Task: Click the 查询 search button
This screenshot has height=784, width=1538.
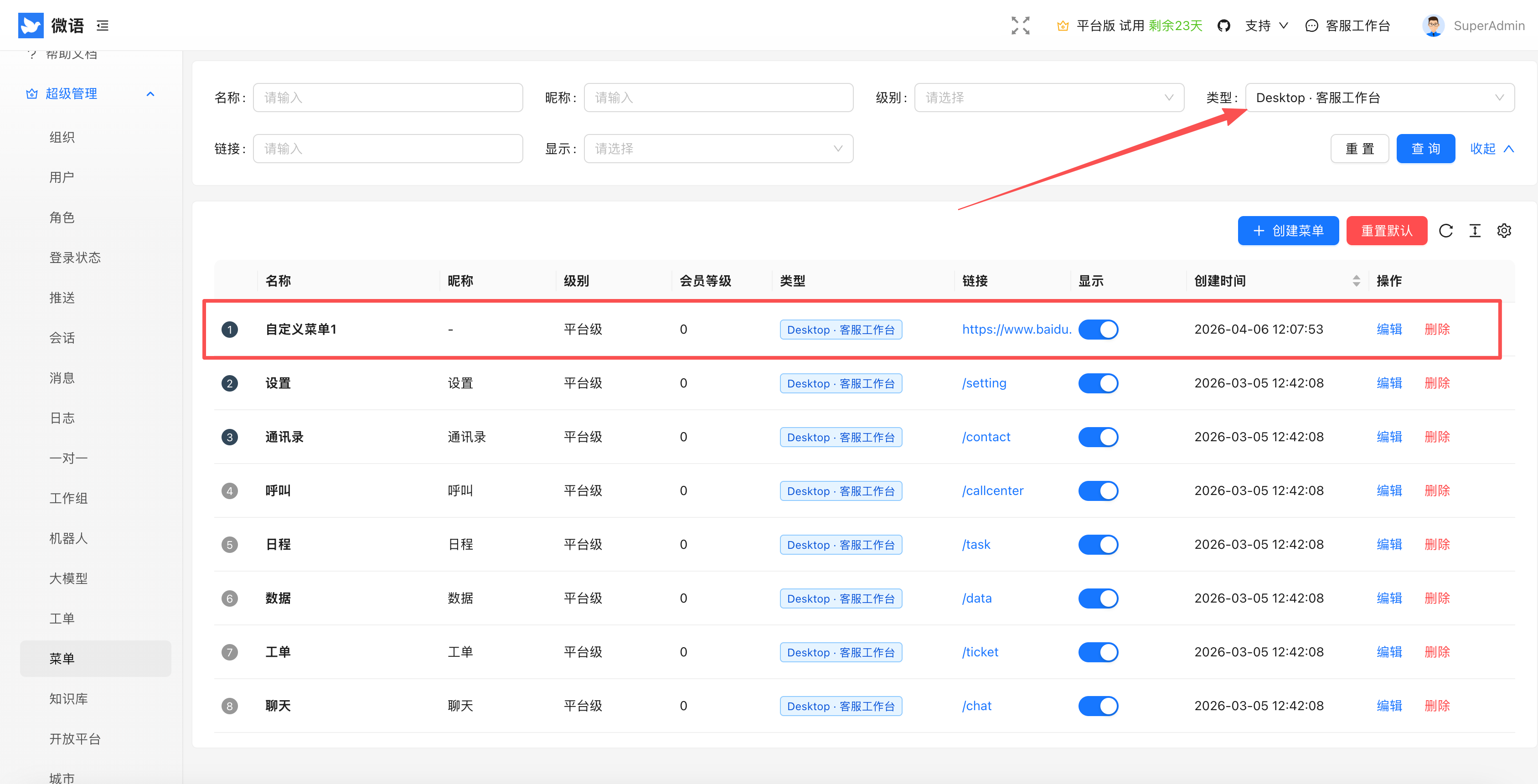Action: tap(1425, 149)
